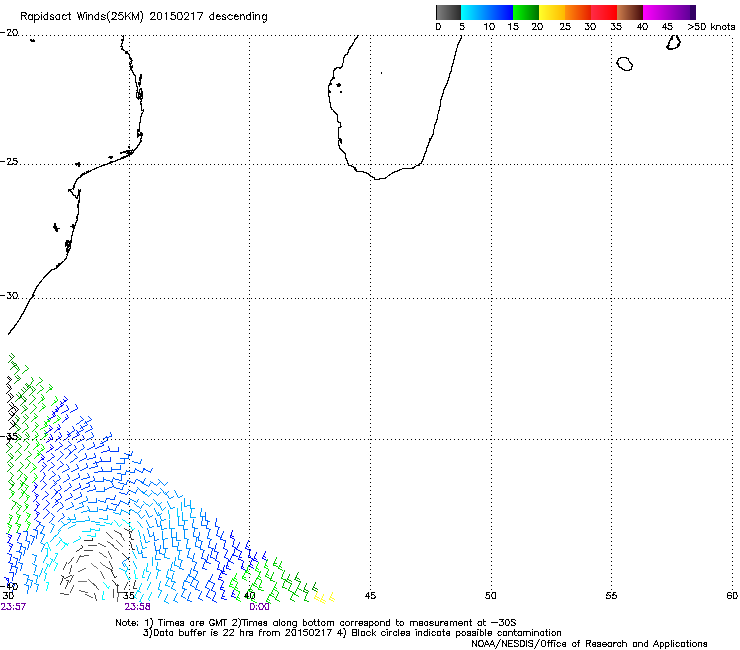Click the latitude label '-20'
The width and height of the screenshot is (740, 650).
9,33
